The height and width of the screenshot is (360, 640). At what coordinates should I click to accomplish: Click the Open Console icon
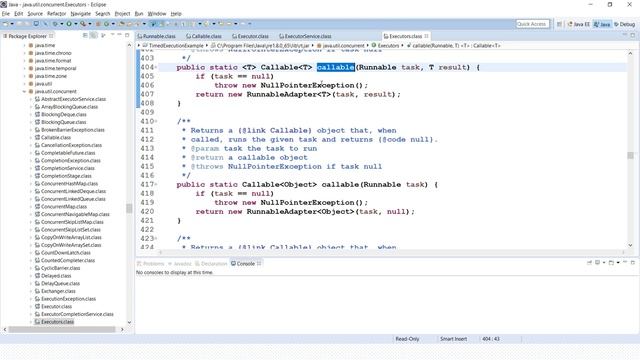611,263
